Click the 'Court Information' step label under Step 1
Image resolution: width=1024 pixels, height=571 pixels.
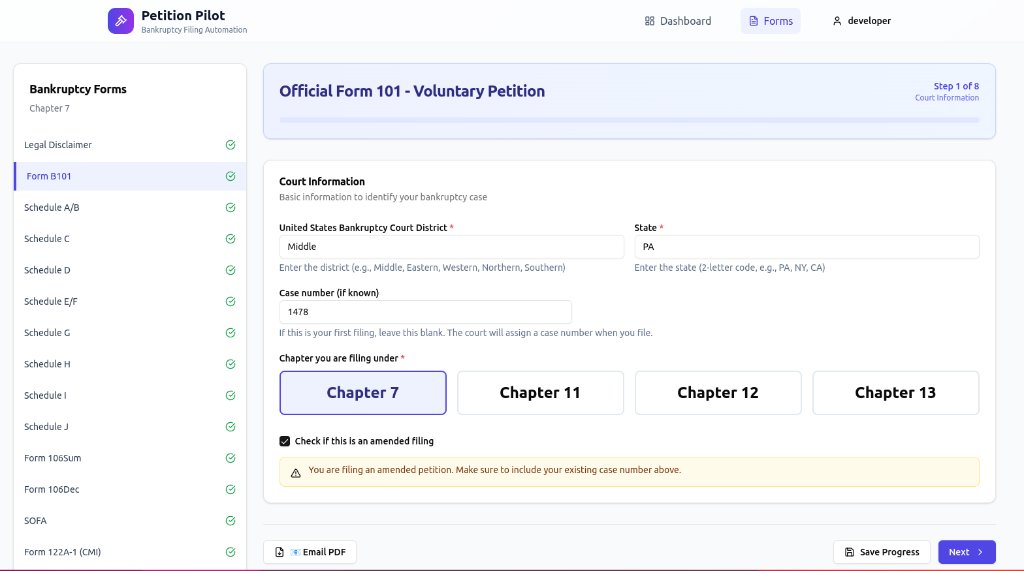pyautogui.click(x=947, y=98)
